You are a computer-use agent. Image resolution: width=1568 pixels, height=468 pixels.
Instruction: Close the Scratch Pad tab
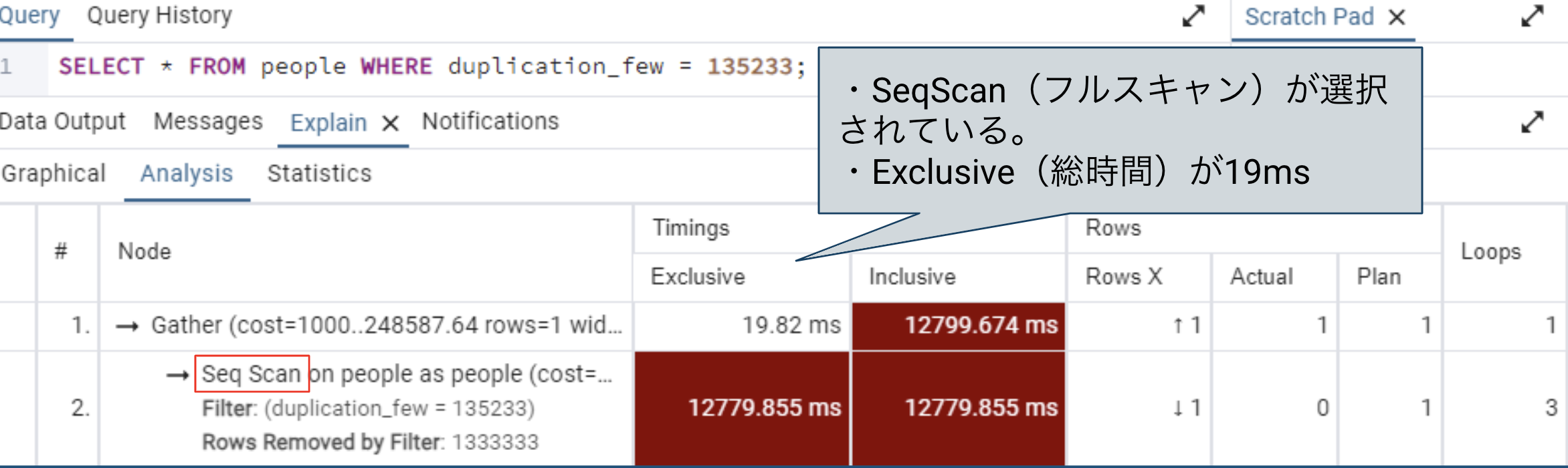[1397, 17]
